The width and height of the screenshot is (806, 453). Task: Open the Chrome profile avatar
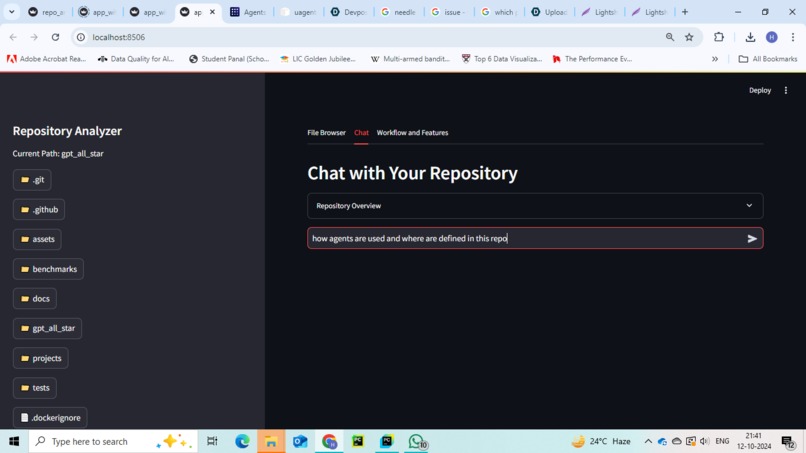click(772, 37)
